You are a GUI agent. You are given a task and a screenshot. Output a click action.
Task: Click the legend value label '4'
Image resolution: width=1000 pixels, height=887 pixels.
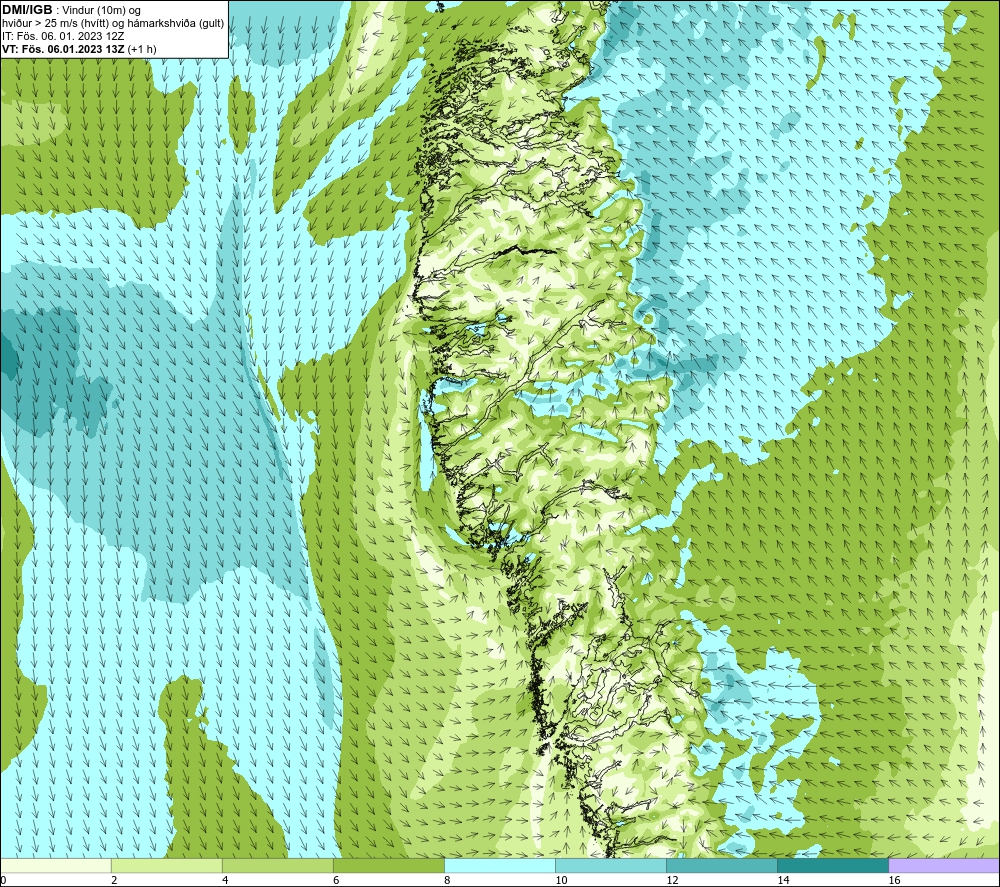(224, 881)
